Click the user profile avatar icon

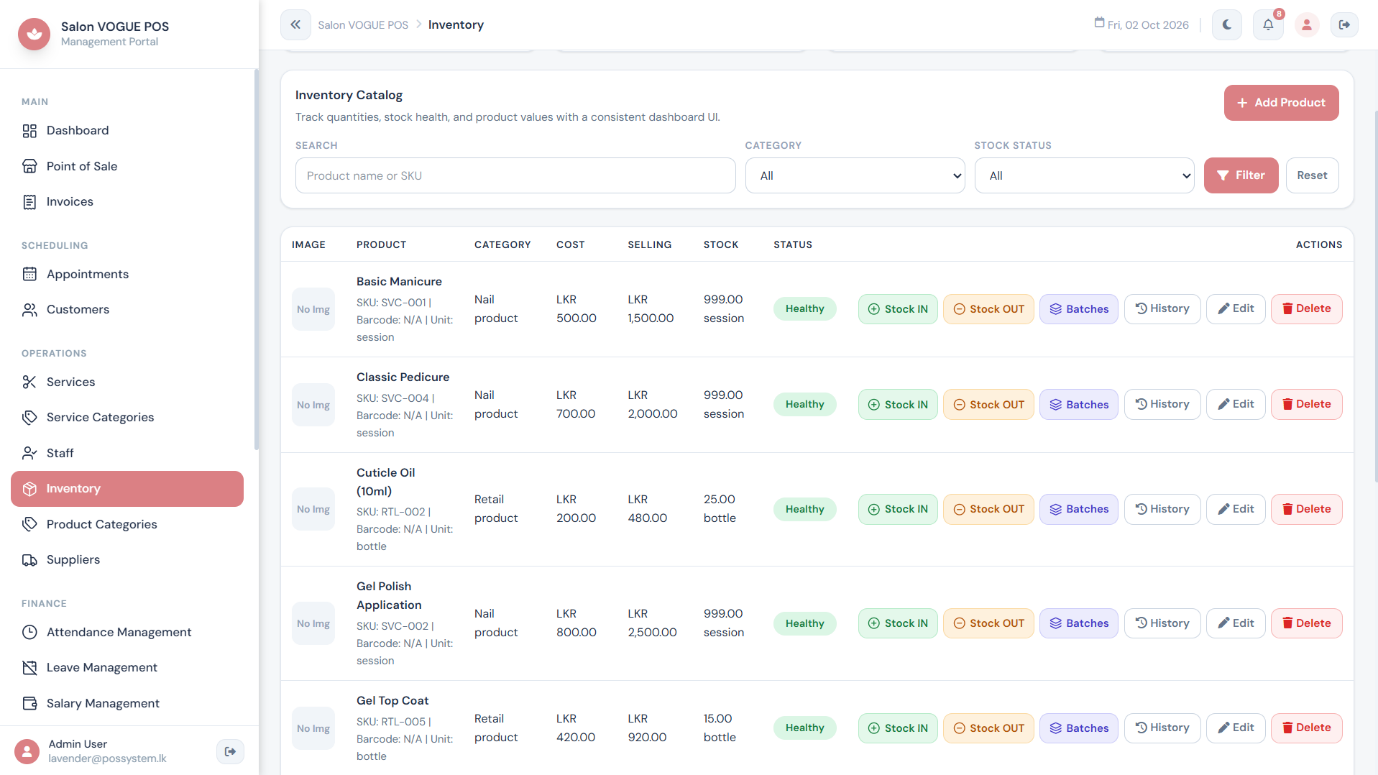click(1307, 25)
